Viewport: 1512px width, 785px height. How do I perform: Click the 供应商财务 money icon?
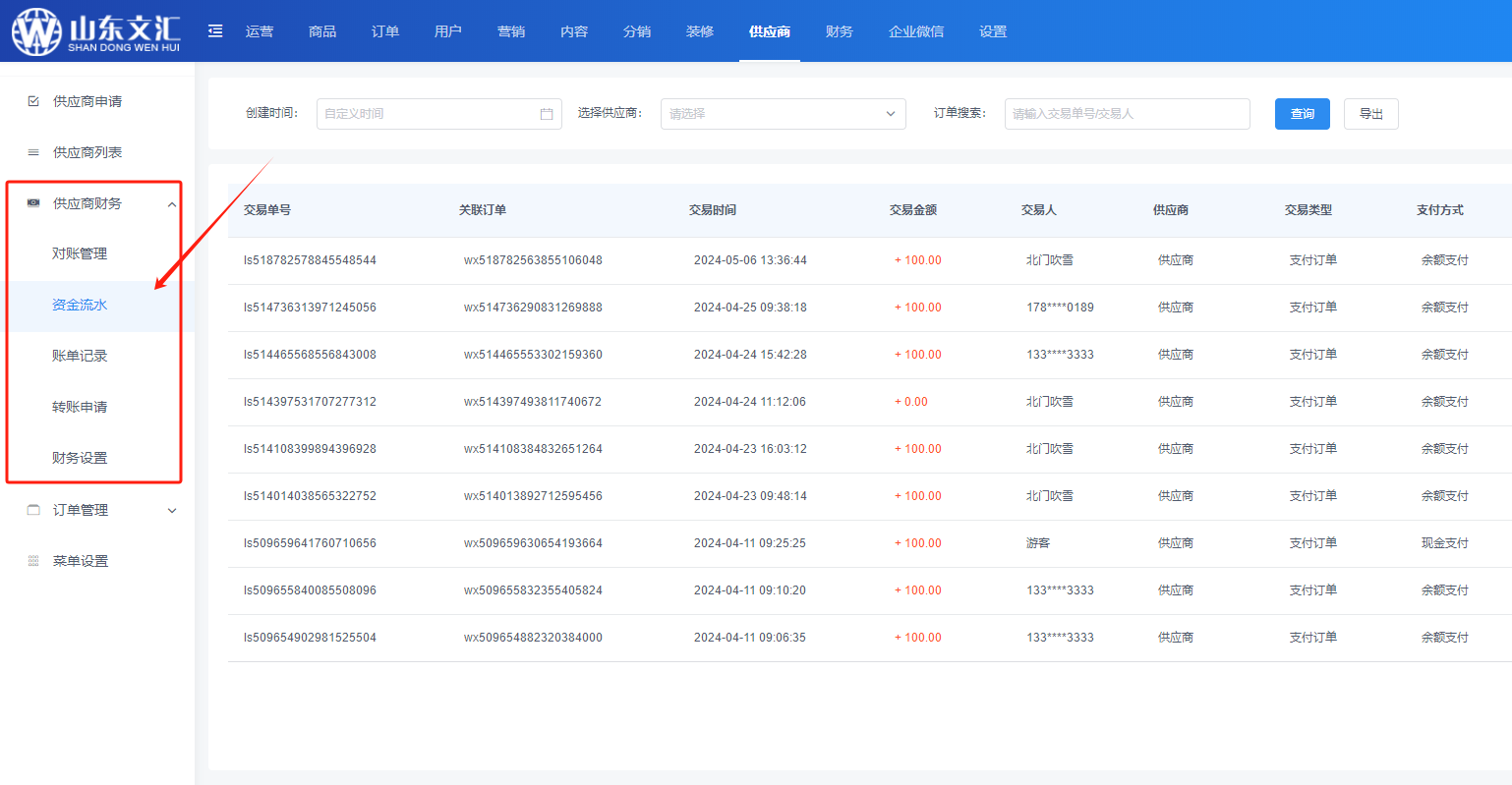click(x=33, y=203)
